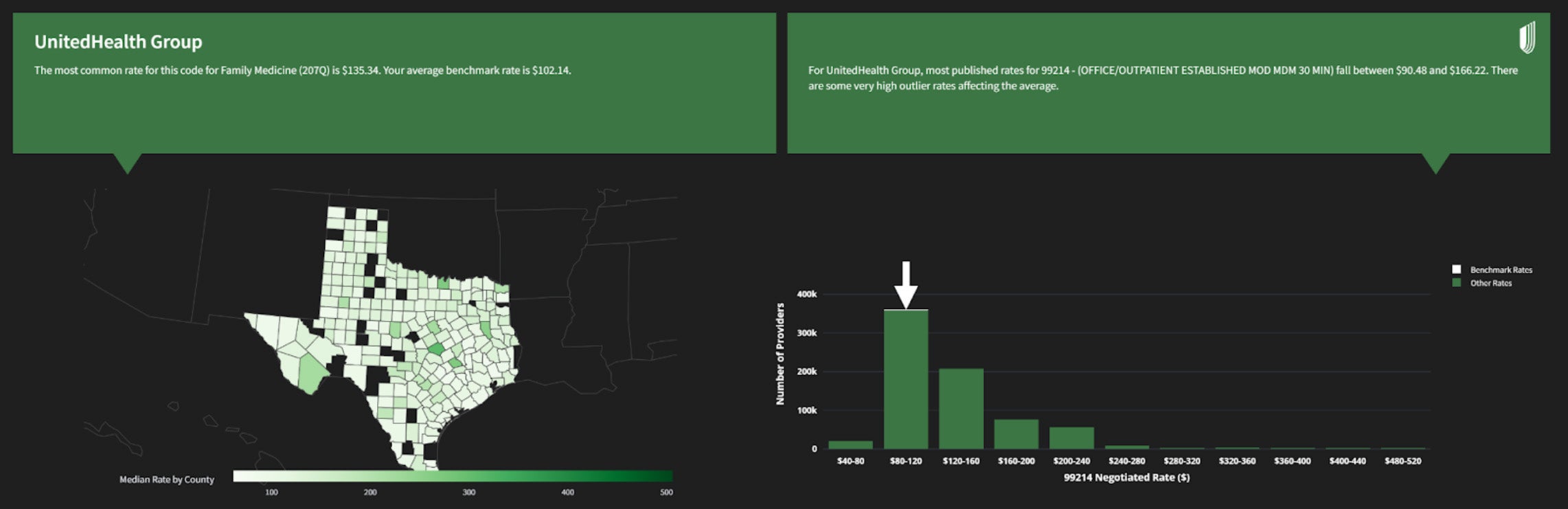Toggle the Benchmark Rates legend label
This screenshot has width=1568, height=509.
coord(1501,270)
